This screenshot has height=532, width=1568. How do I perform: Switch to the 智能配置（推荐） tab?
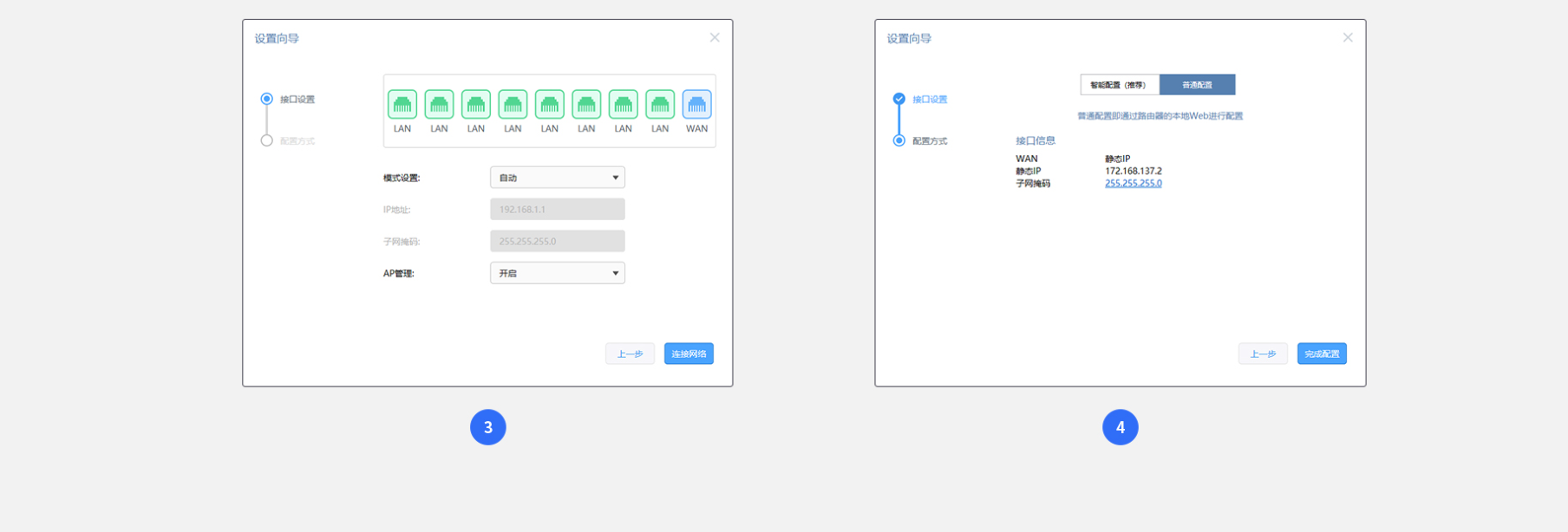pyautogui.click(x=1119, y=85)
